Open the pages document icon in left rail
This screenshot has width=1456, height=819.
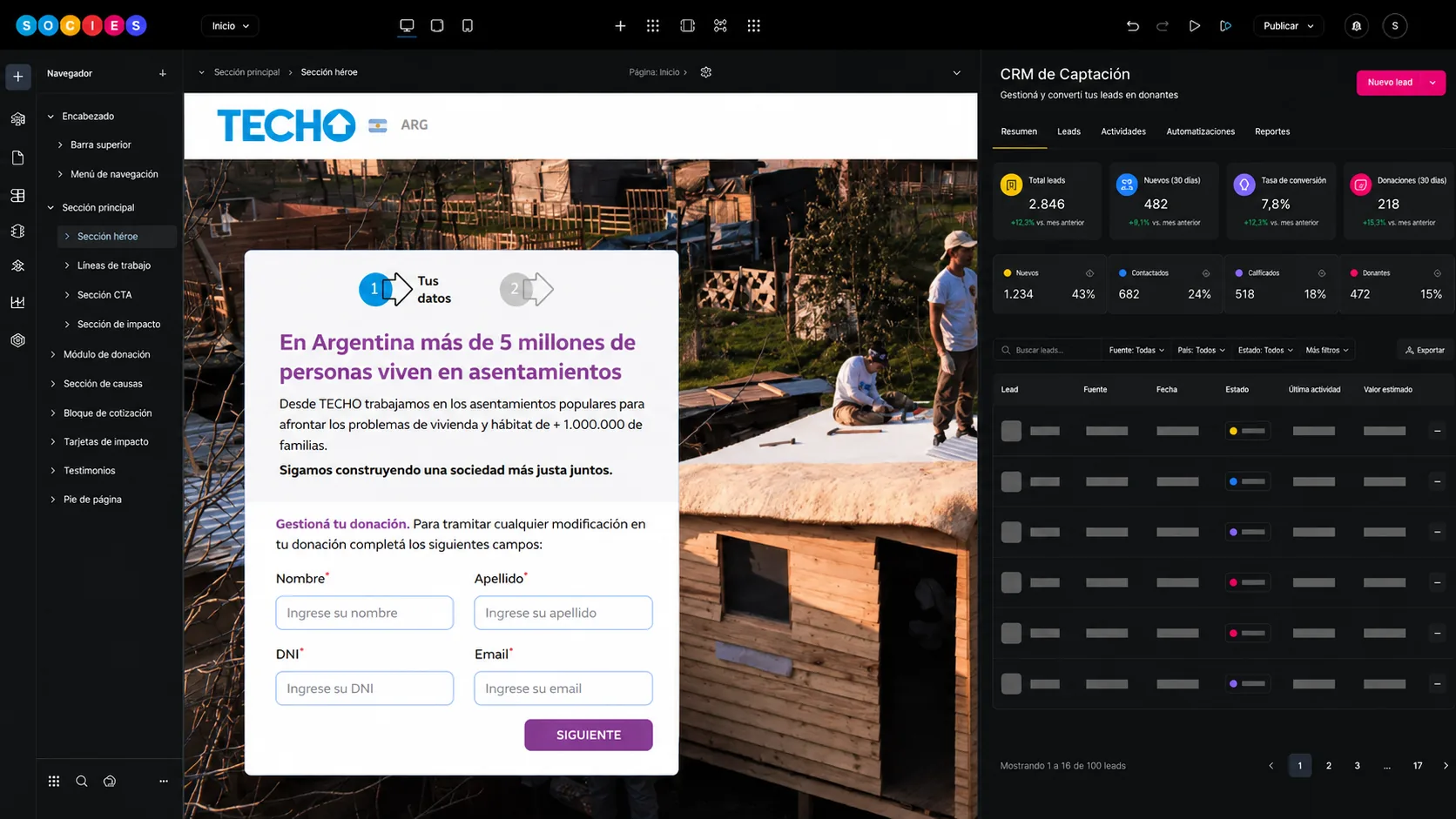click(x=18, y=158)
